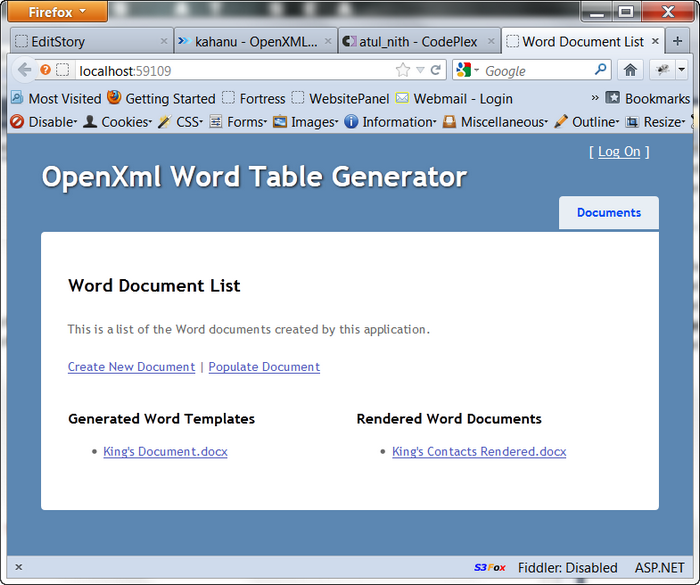This screenshot has height=585, width=700.
Task: Switch to the EditStory tab
Action: coord(92,42)
